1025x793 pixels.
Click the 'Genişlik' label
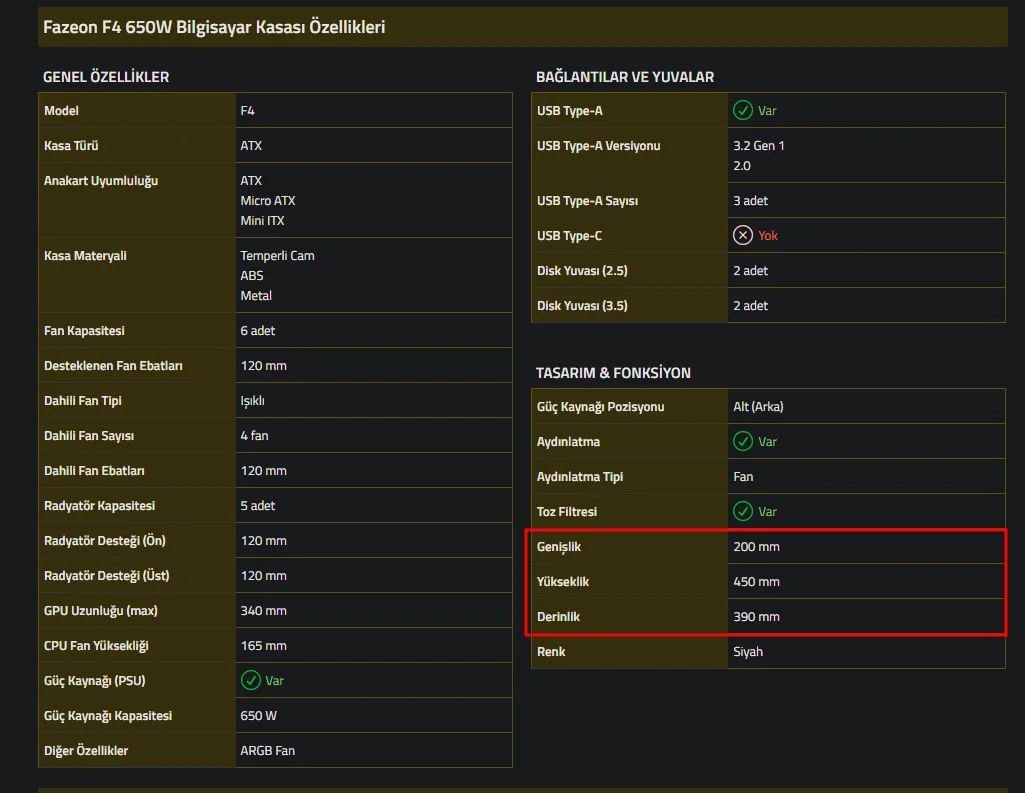pos(558,547)
